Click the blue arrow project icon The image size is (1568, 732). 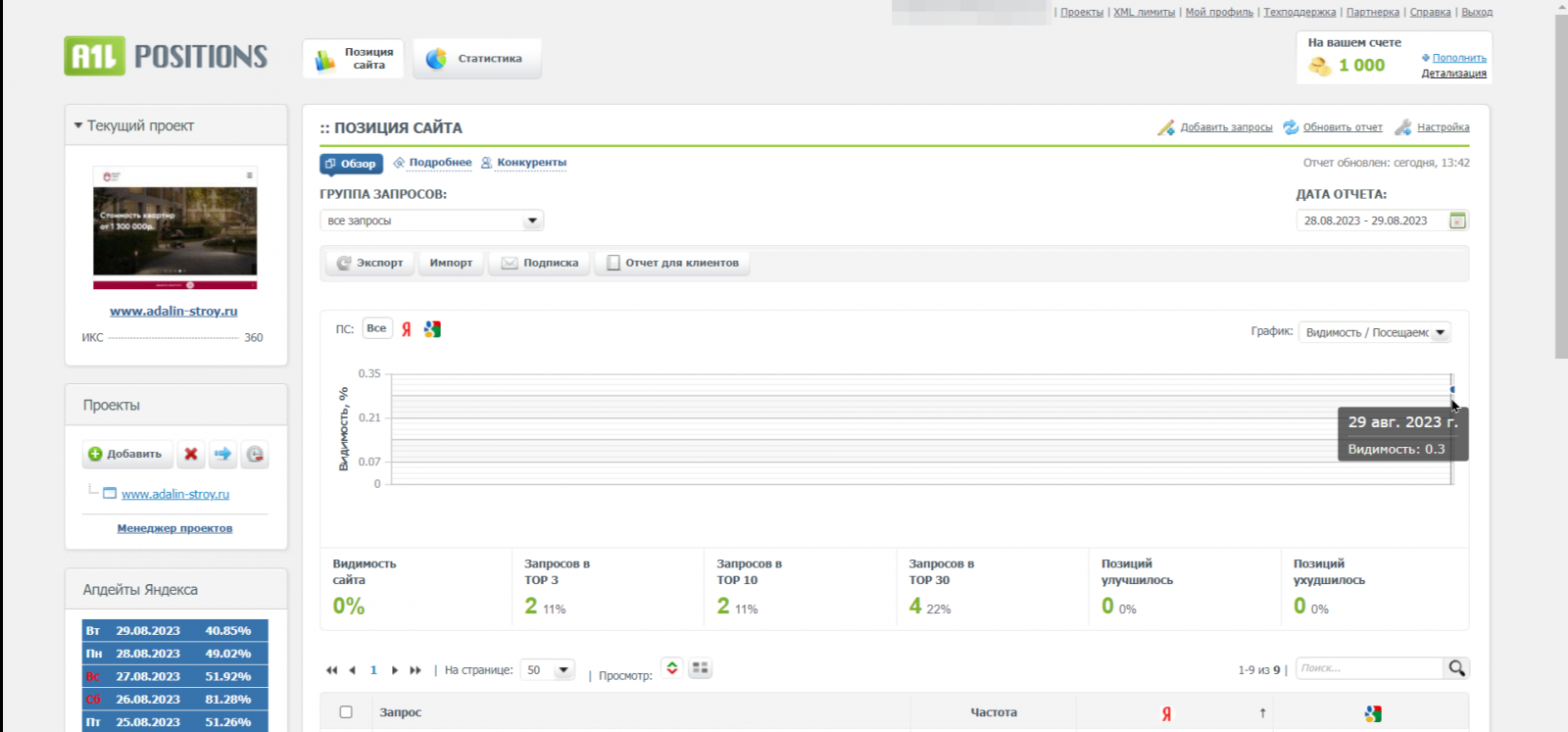click(x=222, y=454)
